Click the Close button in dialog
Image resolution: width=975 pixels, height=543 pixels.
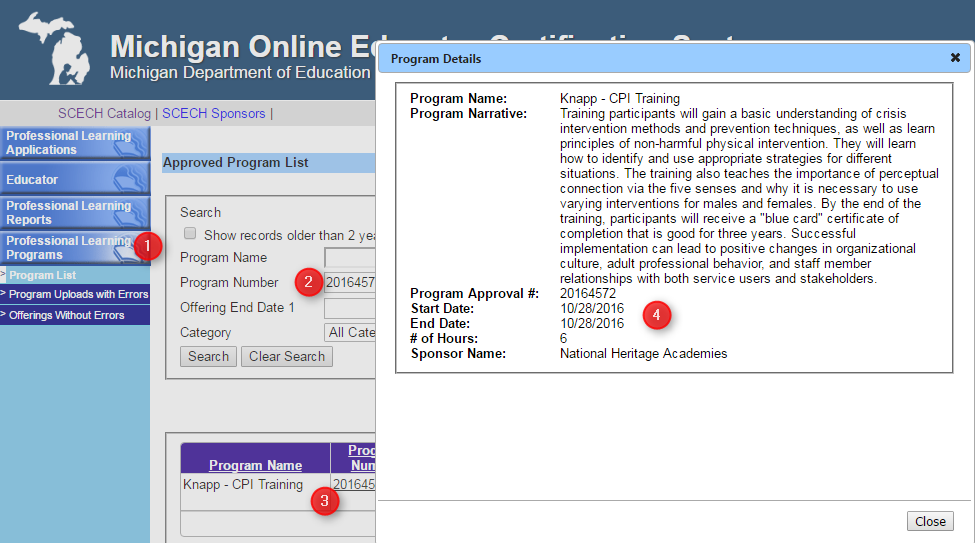click(x=930, y=521)
